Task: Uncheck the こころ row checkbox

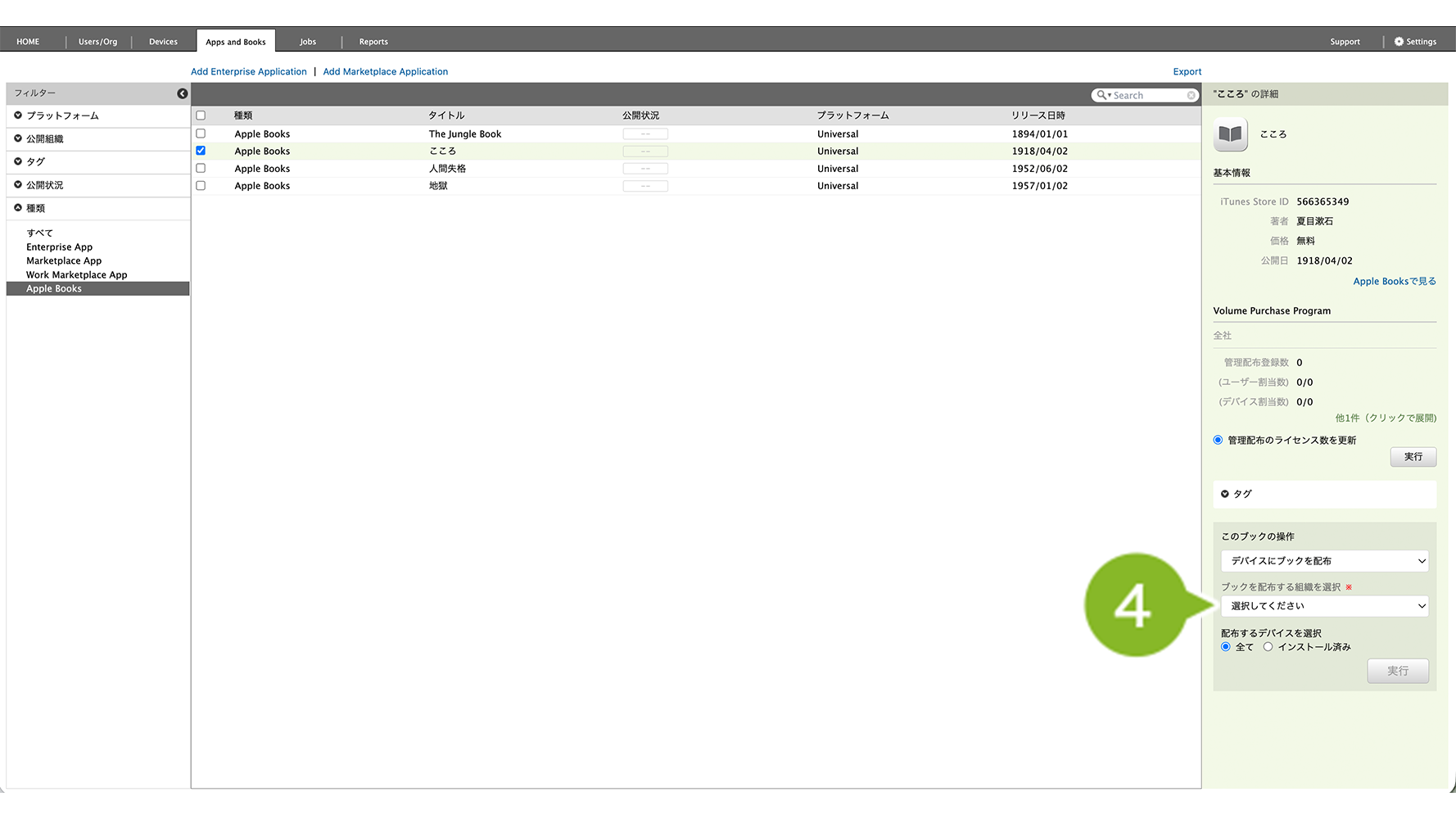Action: coord(201,151)
